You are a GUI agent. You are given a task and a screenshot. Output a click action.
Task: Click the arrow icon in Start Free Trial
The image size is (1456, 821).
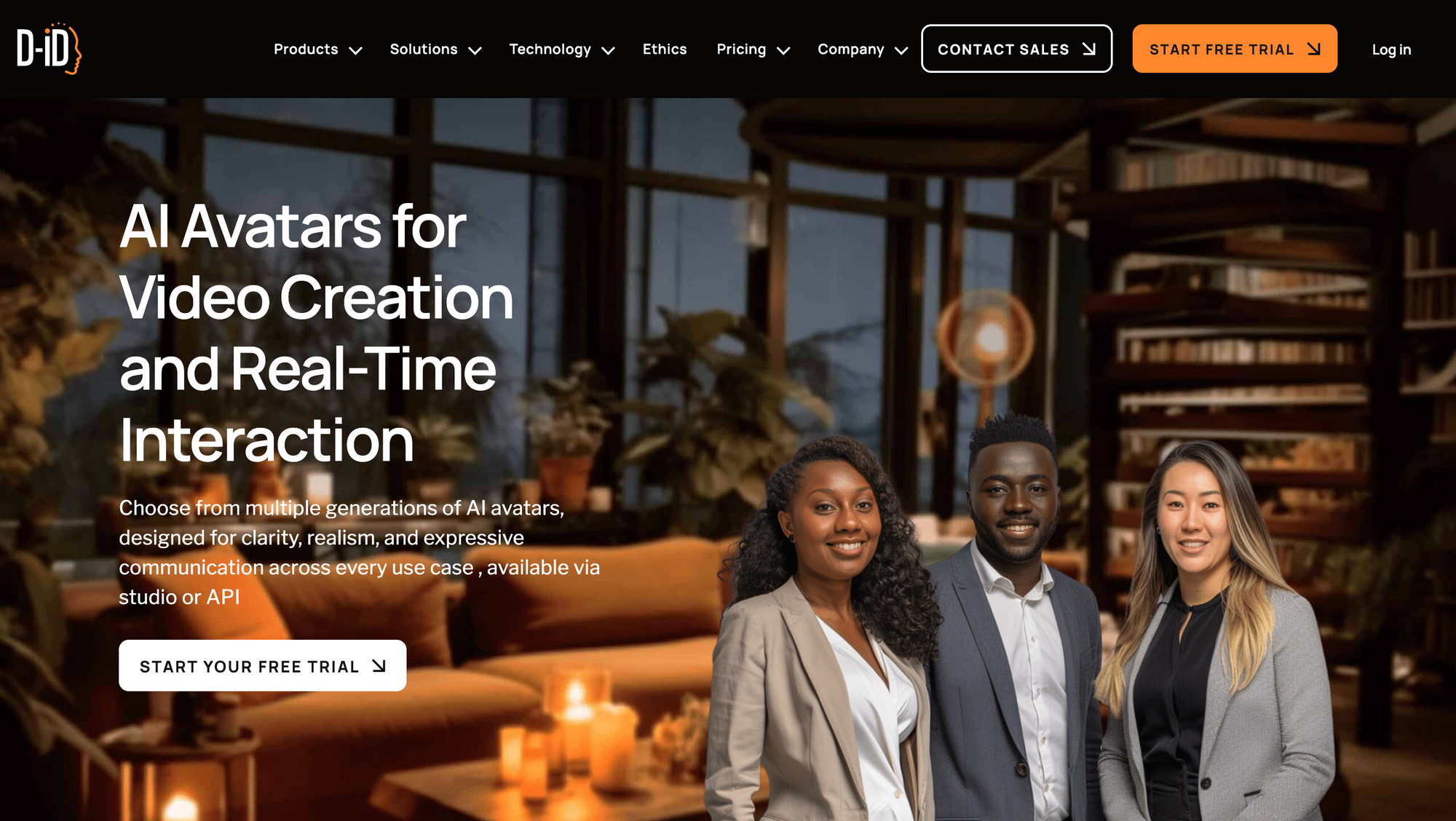tap(1314, 49)
